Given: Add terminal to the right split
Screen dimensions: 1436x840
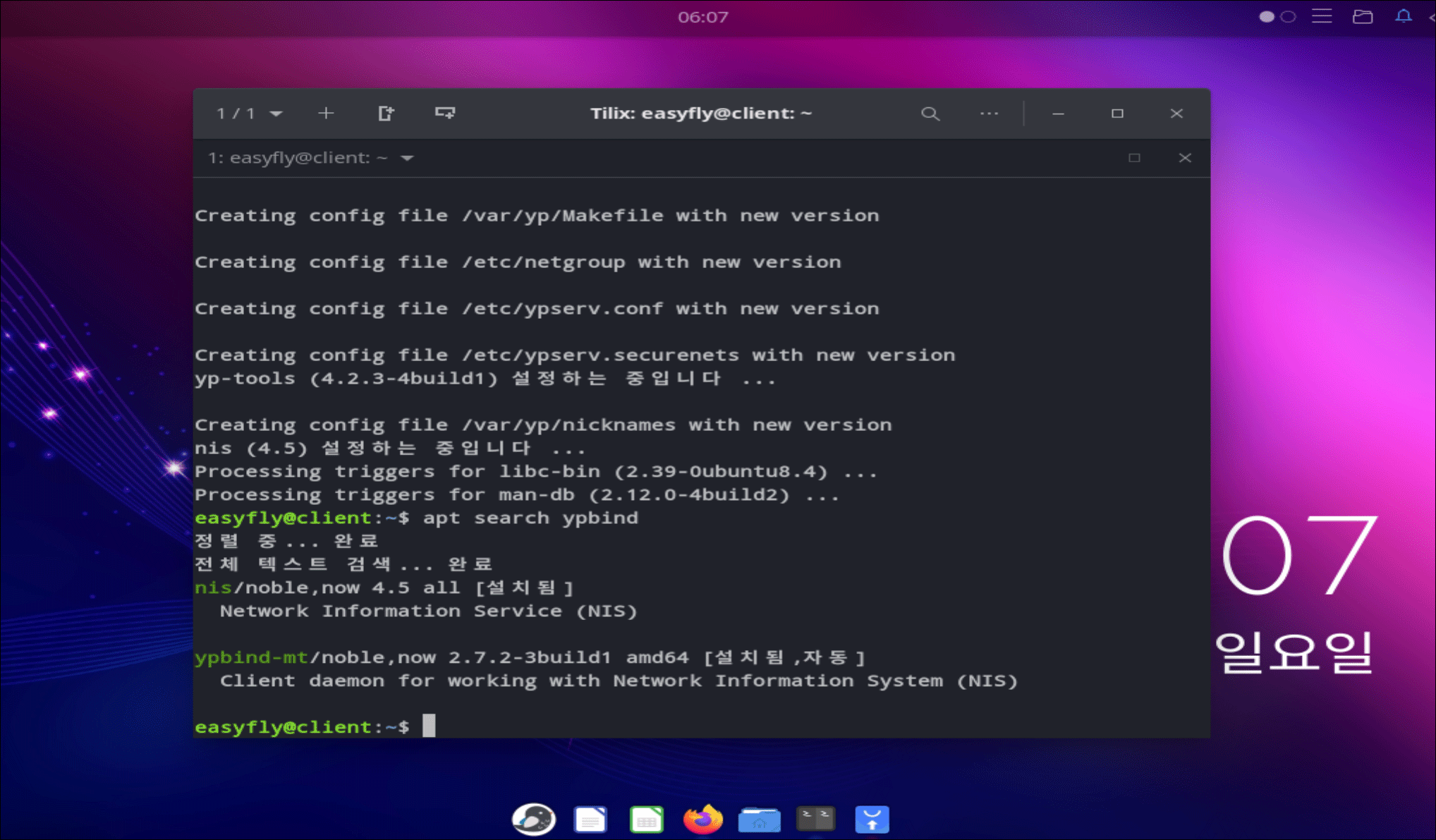Looking at the screenshot, I should 386,114.
